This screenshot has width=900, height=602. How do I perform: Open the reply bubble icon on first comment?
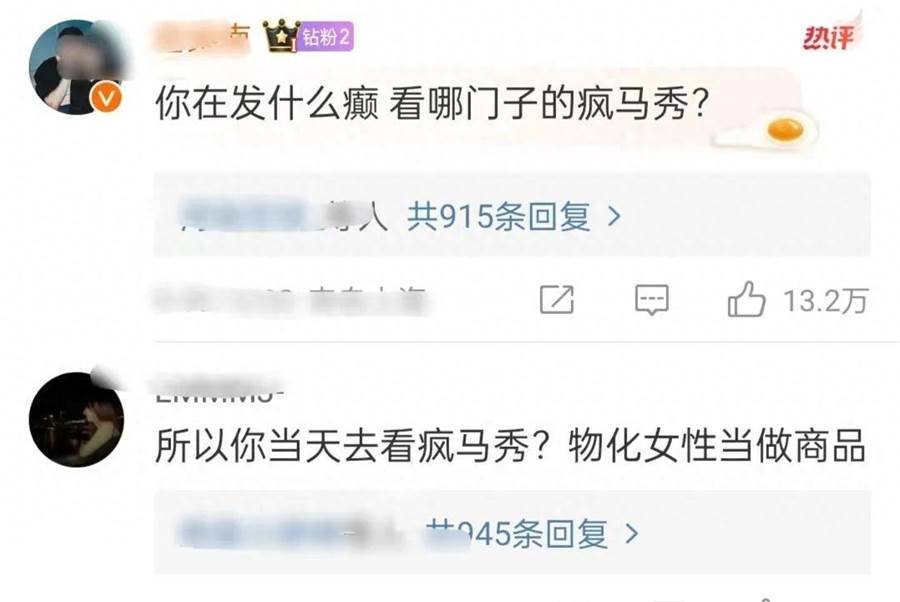(651, 299)
